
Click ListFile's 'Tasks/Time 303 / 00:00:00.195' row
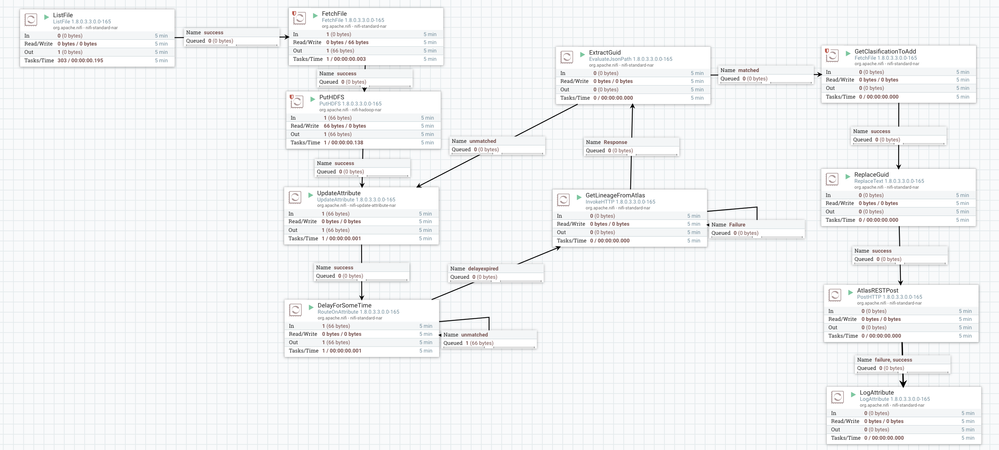point(97,61)
